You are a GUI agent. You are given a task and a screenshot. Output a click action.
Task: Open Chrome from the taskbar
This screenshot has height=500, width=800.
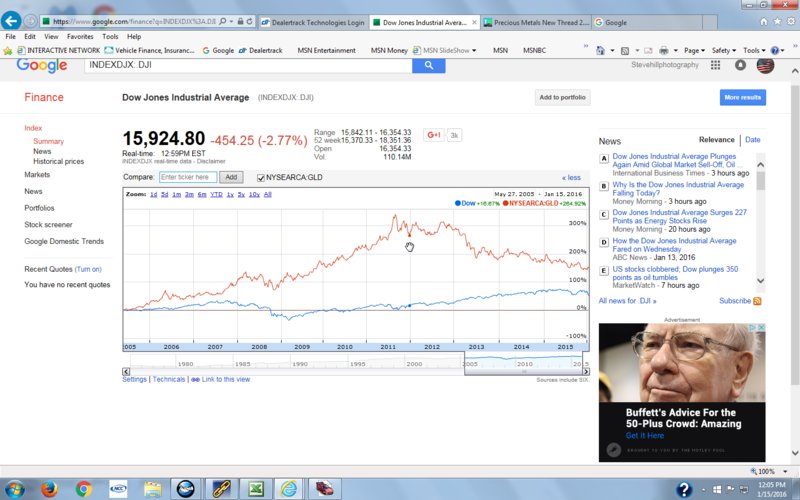84,489
